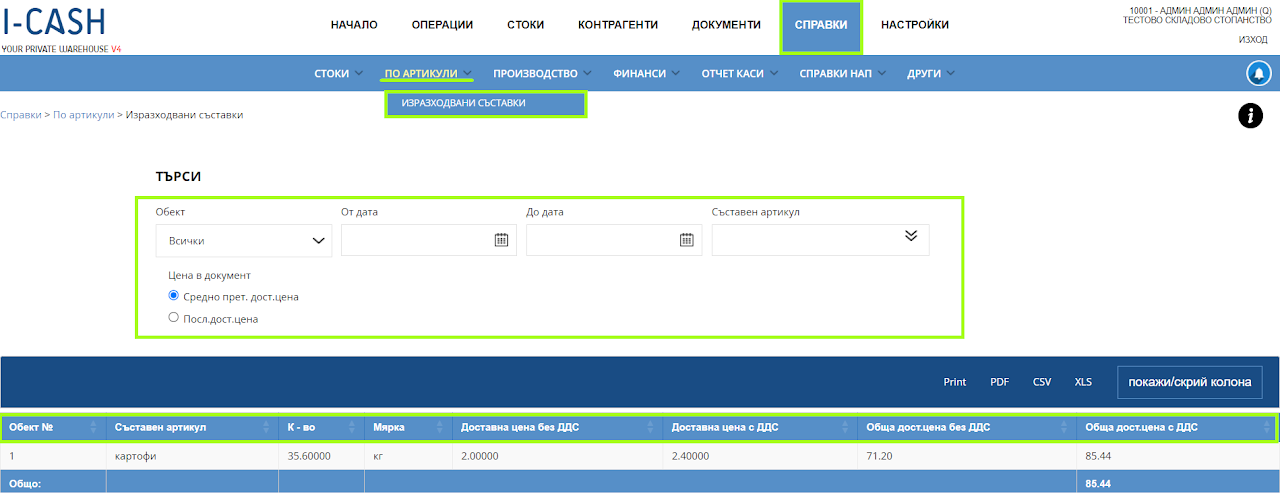Click the 2.00000 price cell
This screenshot has width=1280, height=493.
click(x=557, y=456)
